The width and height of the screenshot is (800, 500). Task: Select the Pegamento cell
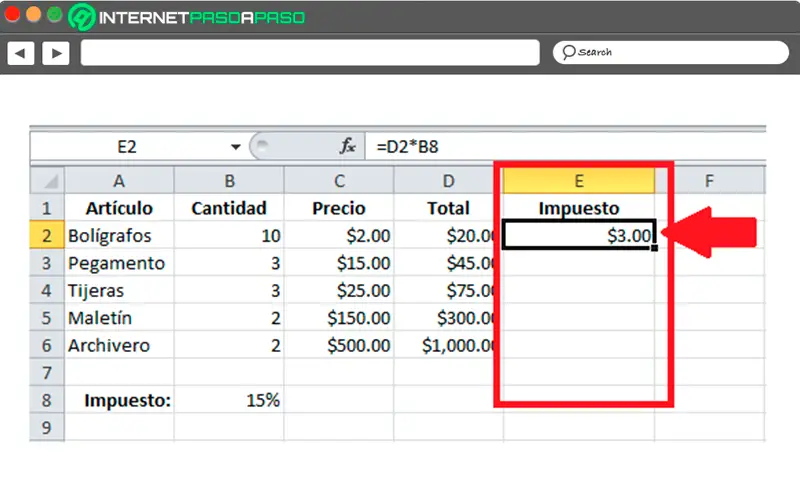pos(119,263)
